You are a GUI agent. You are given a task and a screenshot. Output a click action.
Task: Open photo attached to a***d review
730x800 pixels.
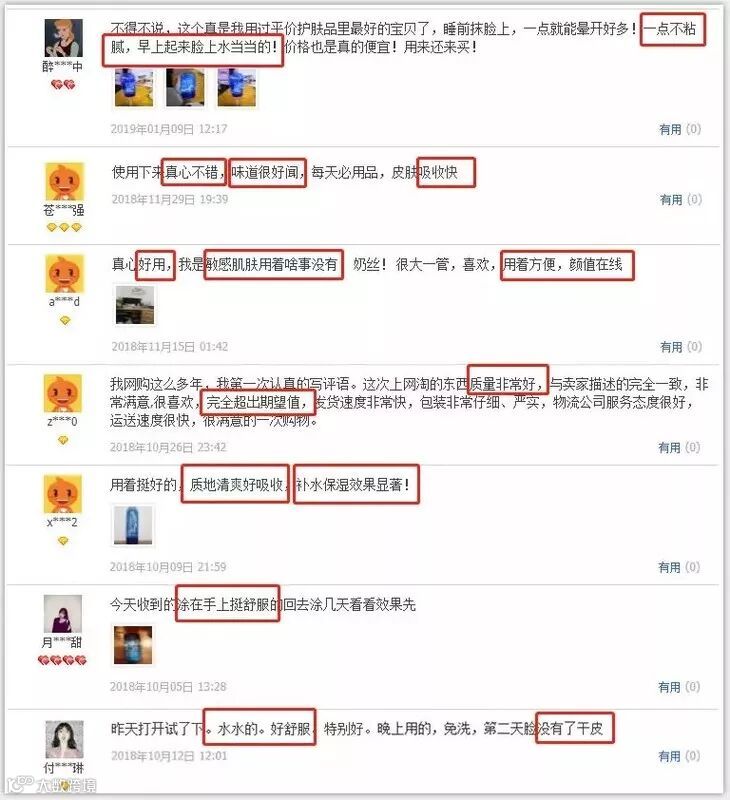(135, 305)
